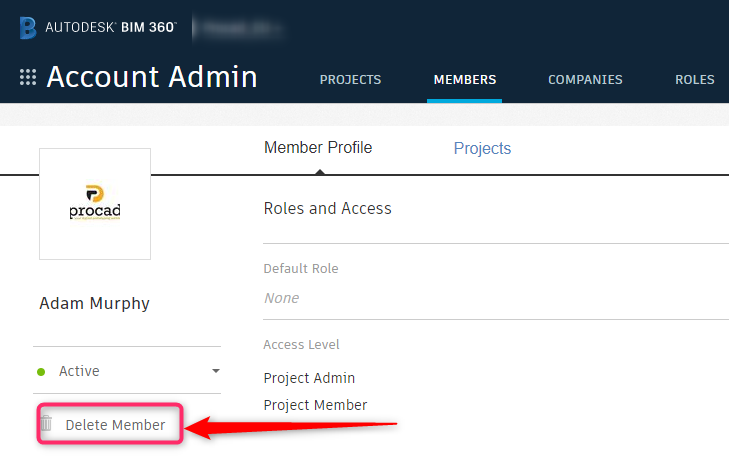Click the Account Admin page title
This screenshot has height=456, width=729.
pyautogui.click(x=152, y=77)
